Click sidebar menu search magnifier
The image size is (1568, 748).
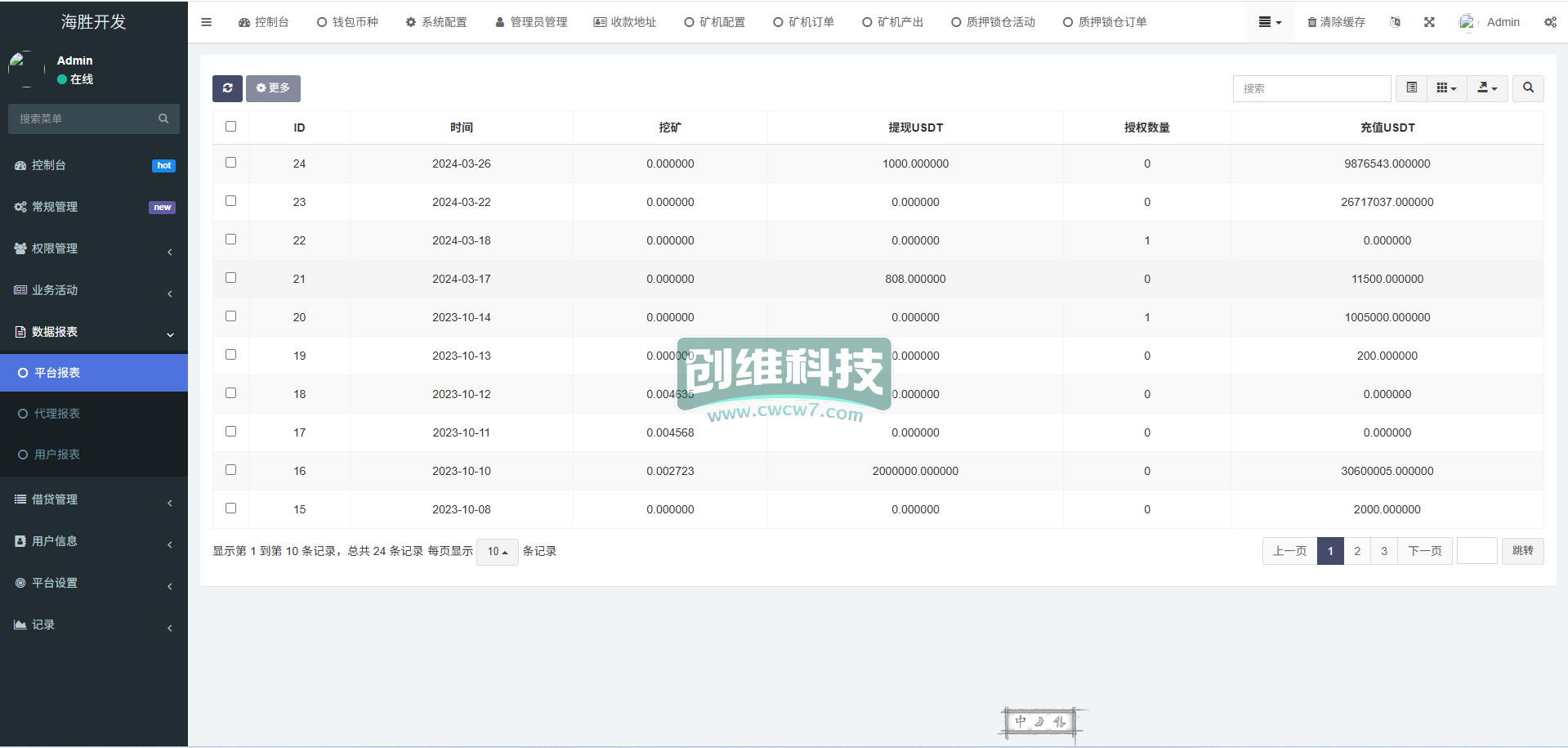click(x=163, y=119)
